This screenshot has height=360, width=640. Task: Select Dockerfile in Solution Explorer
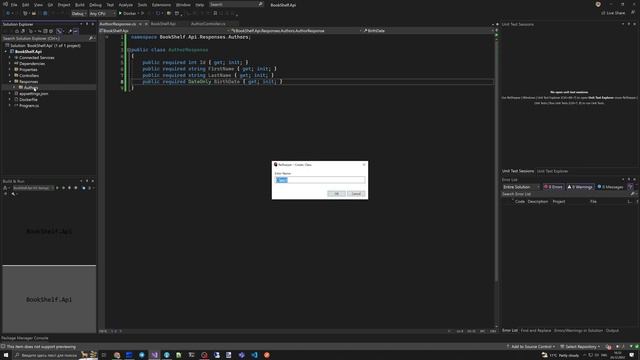(28, 100)
